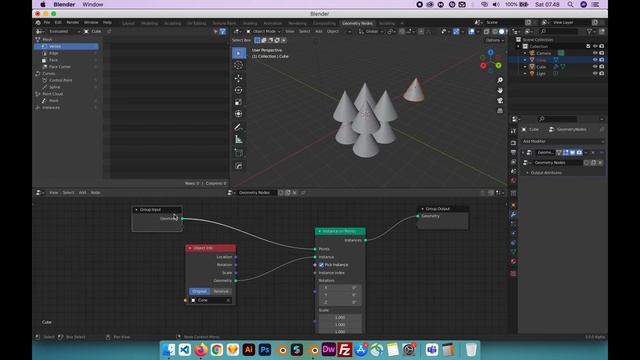Image resolution: width=640 pixels, height=360 pixels.
Task: Switch to the Geometry Nodes workspace tab
Action: click(357, 23)
